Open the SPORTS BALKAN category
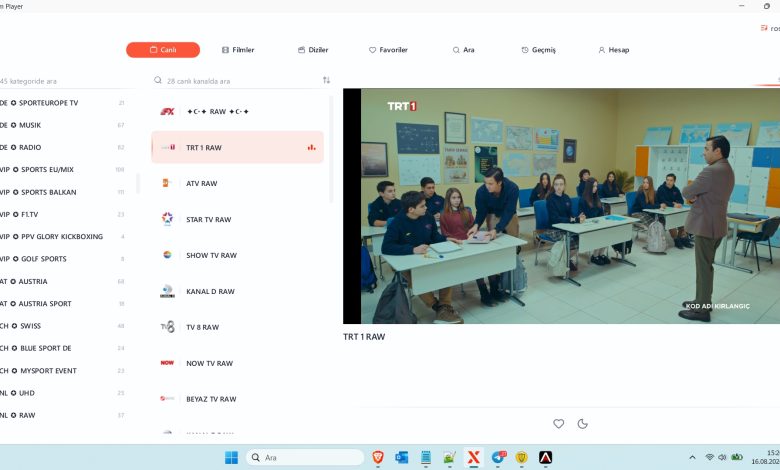The image size is (780, 470). pos(64,192)
